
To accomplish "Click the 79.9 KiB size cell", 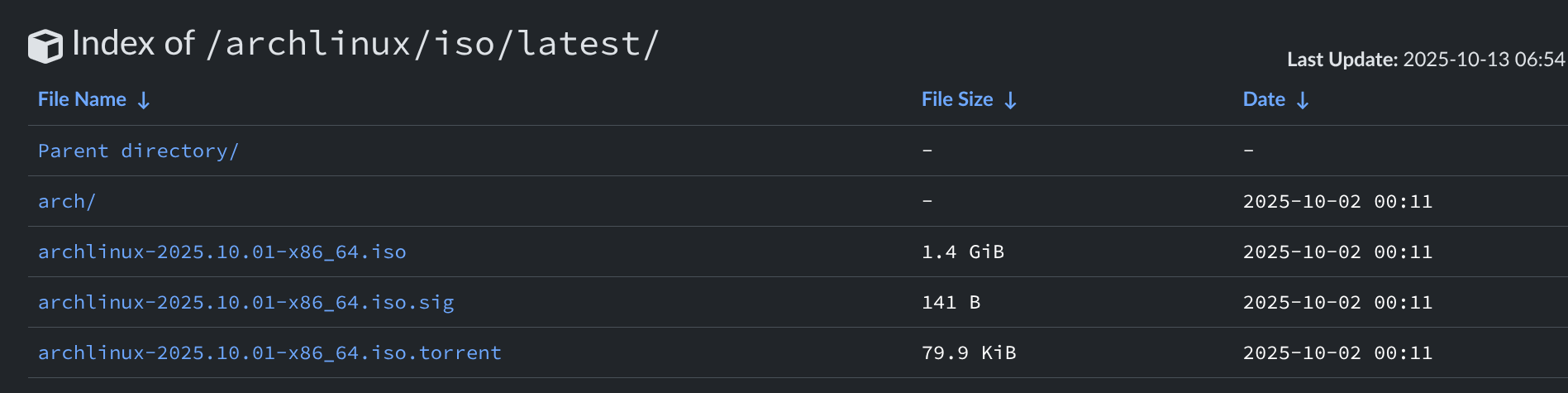I will 969,352.
